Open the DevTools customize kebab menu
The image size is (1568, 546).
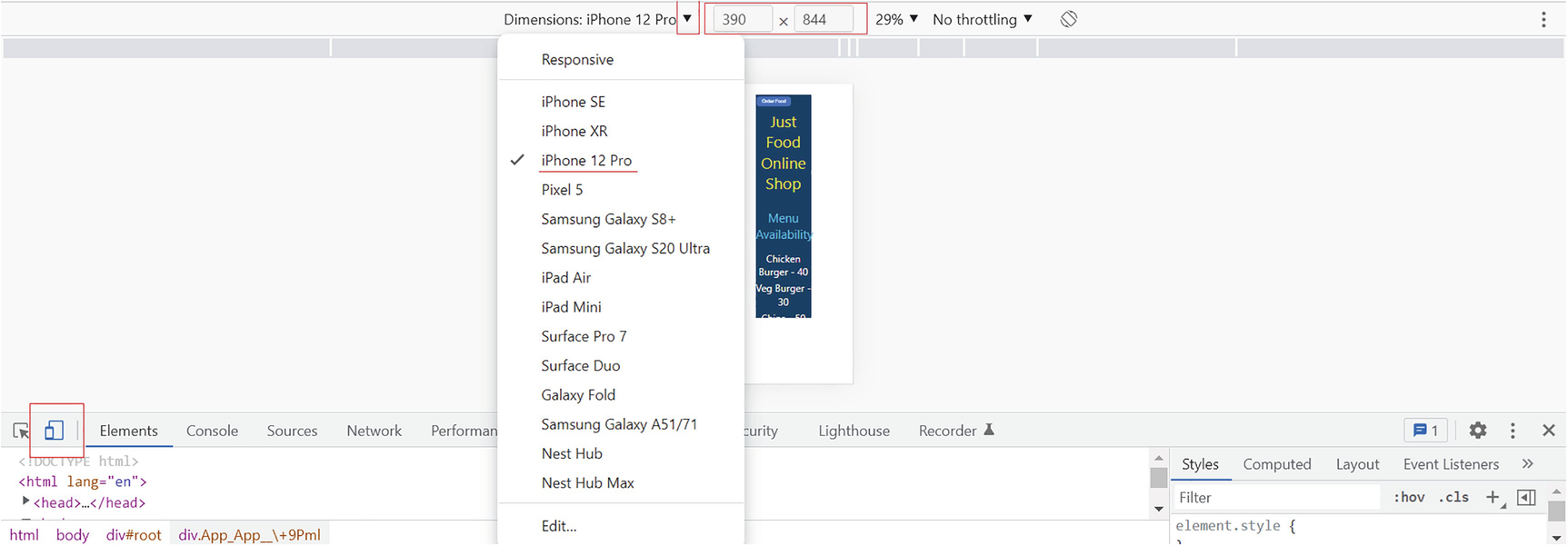(x=1513, y=431)
